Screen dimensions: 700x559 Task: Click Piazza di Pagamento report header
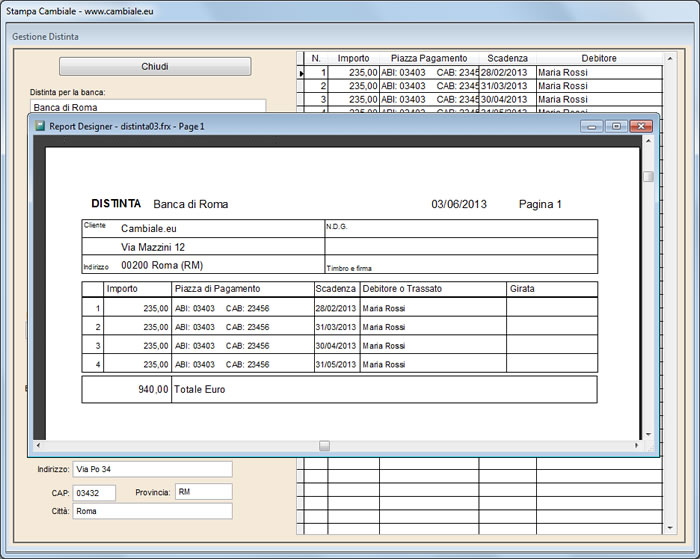coord(217,288)
